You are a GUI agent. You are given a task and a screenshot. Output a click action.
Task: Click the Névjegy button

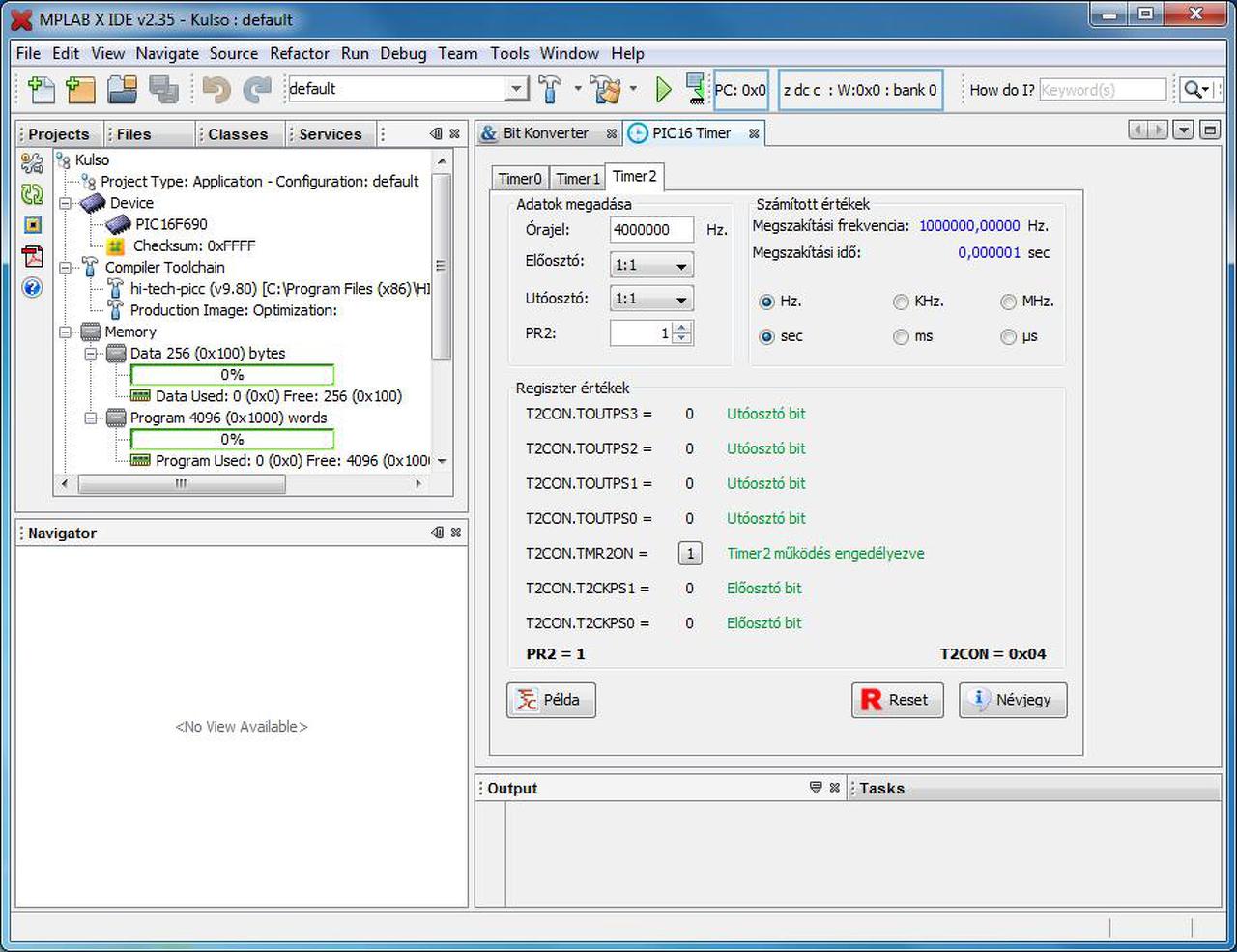click(1013, 700)
